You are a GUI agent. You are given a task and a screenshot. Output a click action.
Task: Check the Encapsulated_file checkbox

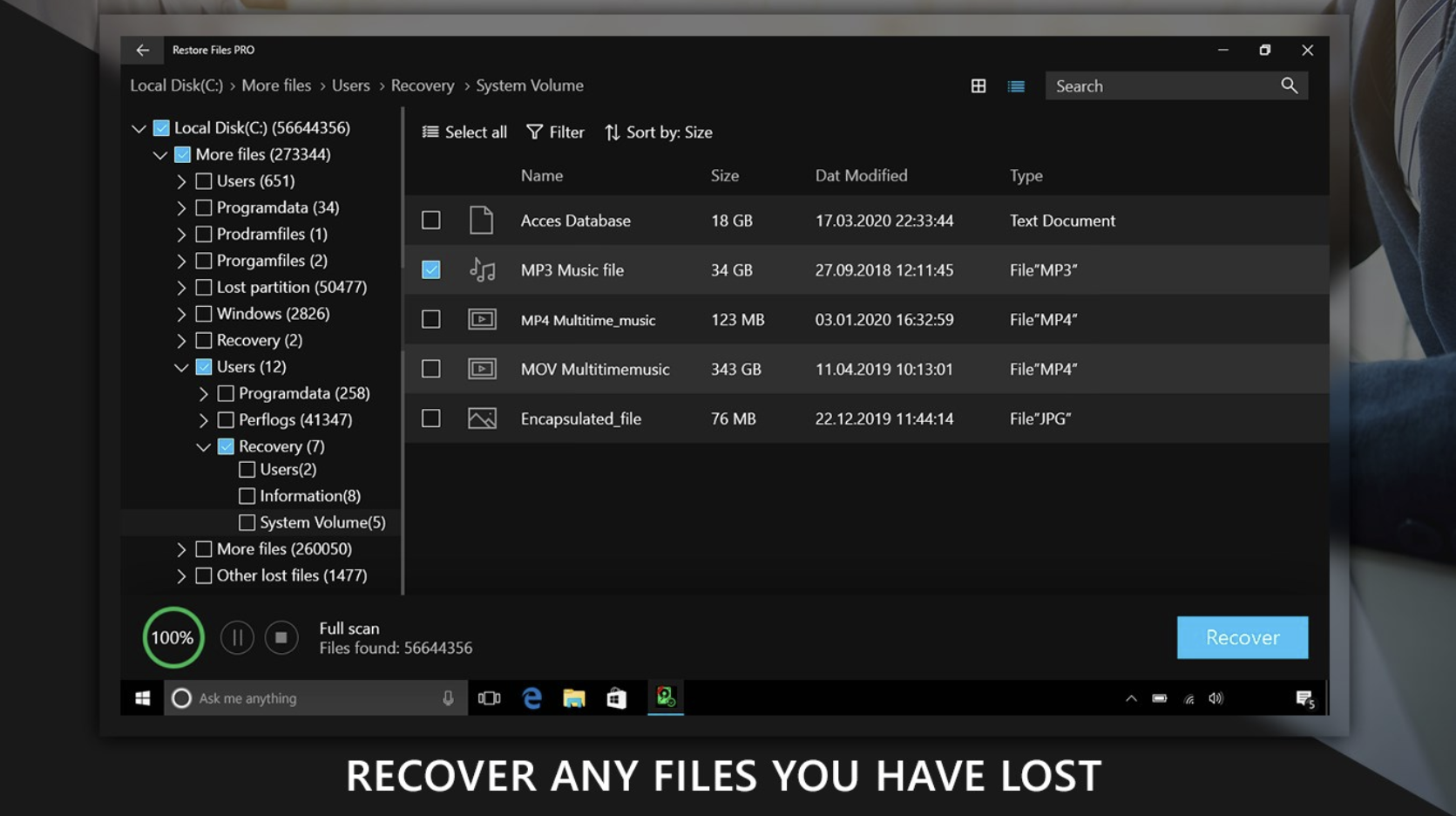(431, 419)
